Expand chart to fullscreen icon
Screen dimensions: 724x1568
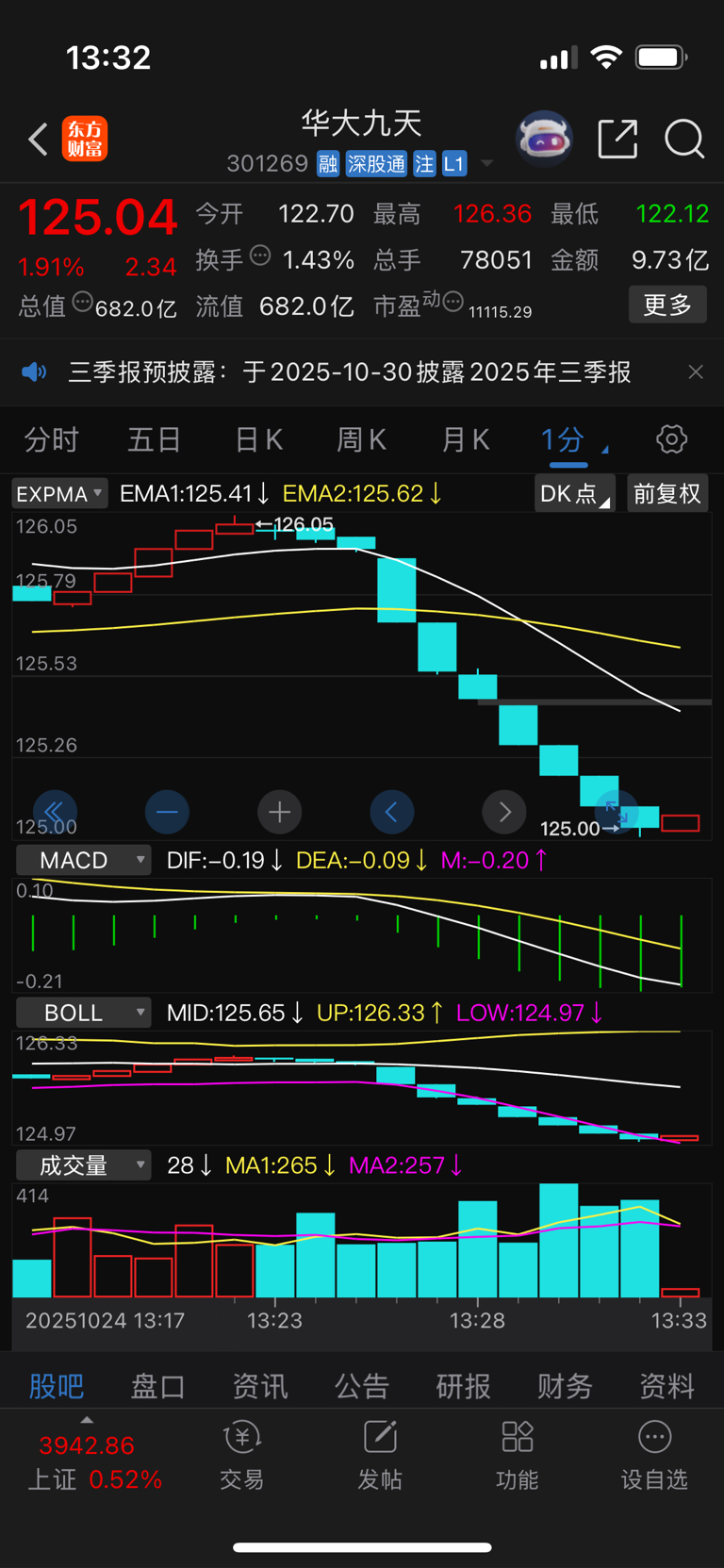click(x=617, y=812)
